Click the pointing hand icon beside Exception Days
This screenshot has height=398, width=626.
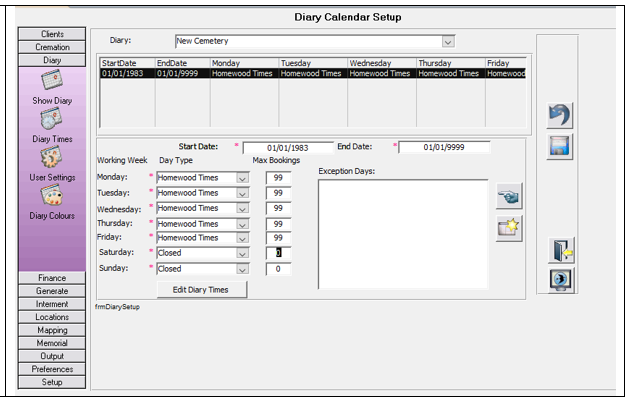509,196
